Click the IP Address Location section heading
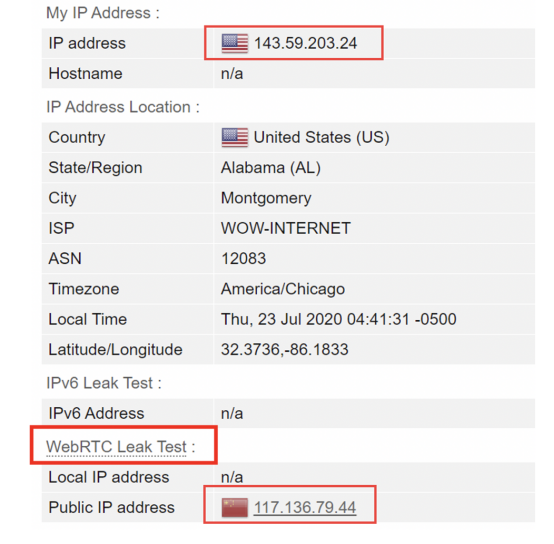554x544 pixels. (x=123, y=107)
